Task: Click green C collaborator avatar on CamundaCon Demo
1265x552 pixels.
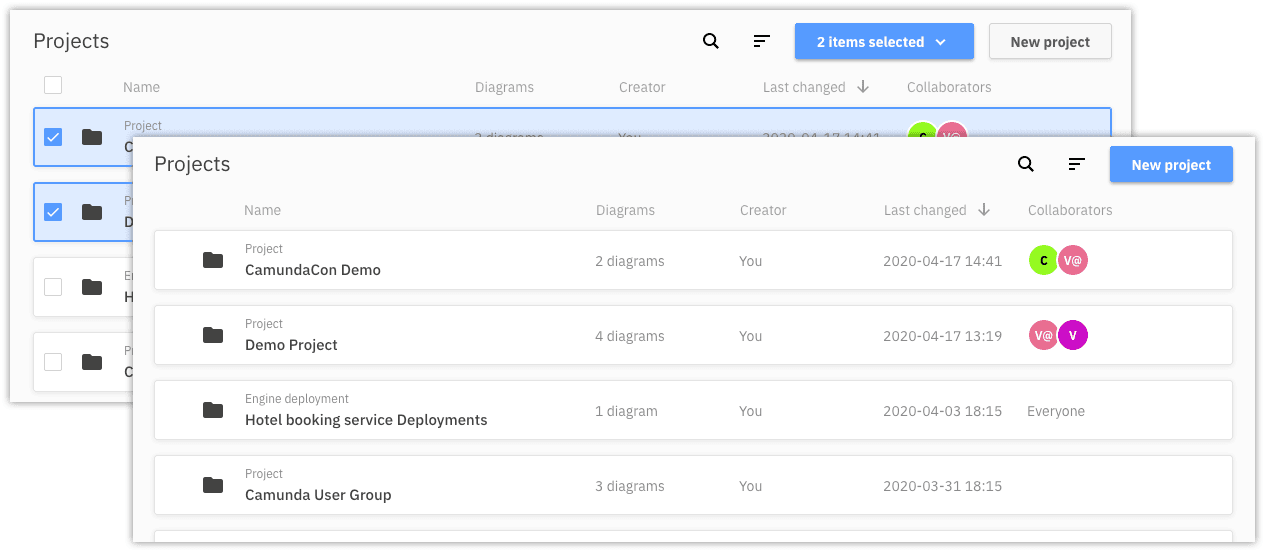Action: click(1043, 260)
